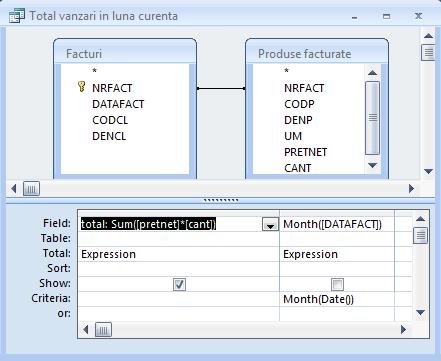Click the query icon in title bar
The image size is (441, 361).
[x=17, y=16]
